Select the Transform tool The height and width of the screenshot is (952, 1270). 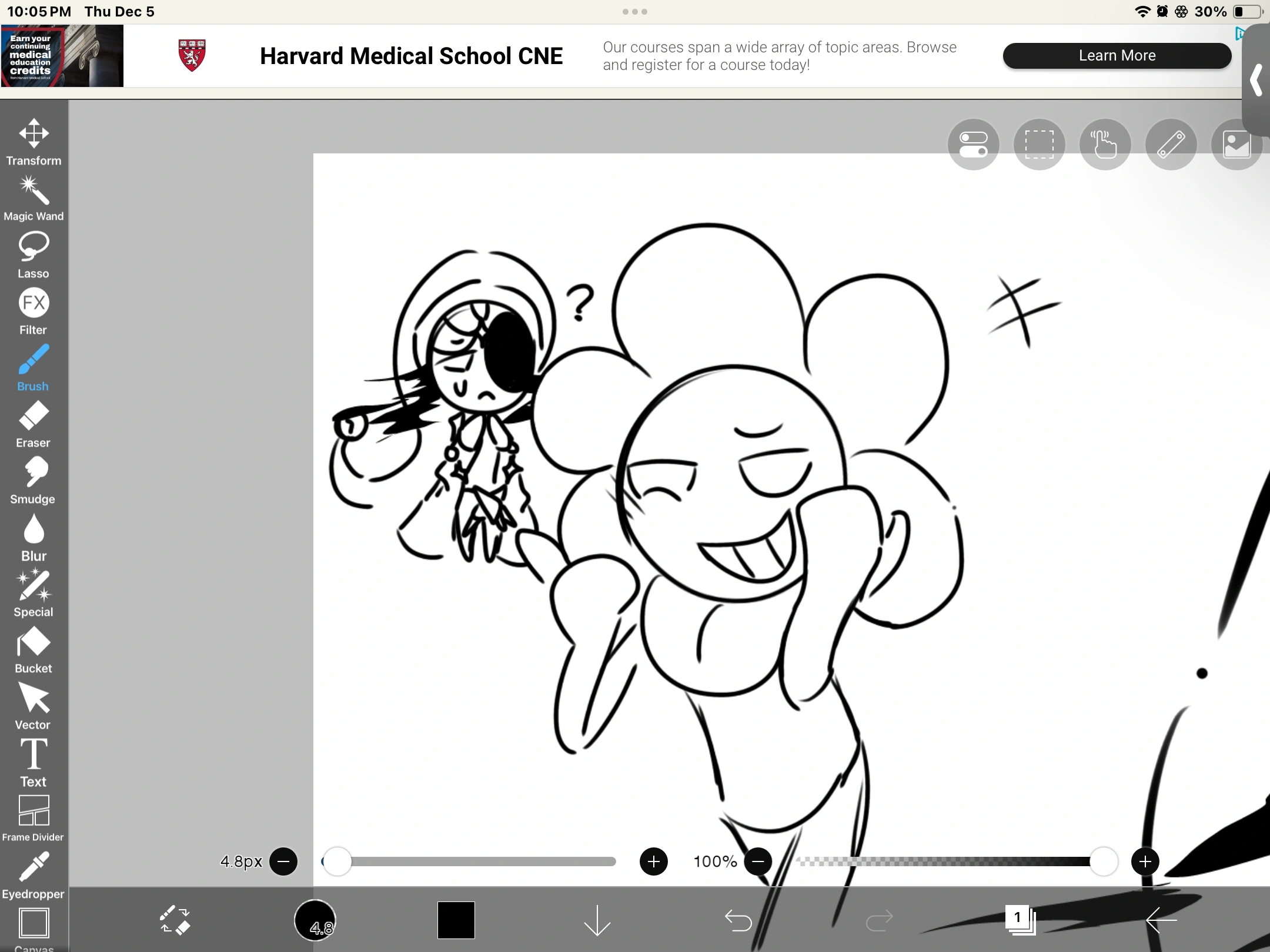(x=34, y=140)
